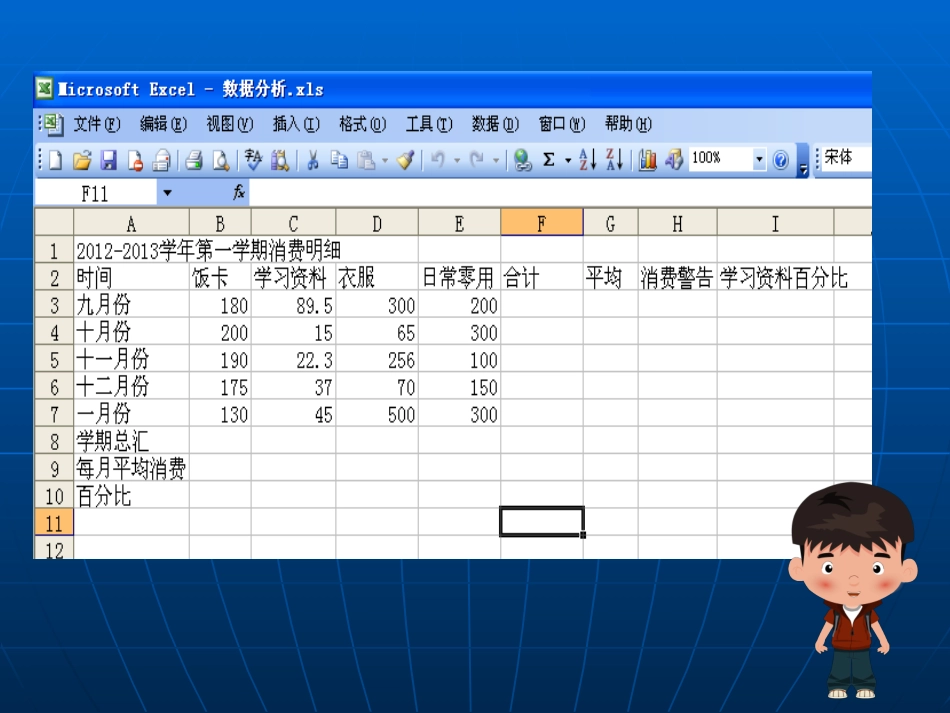Select the Format Painter brush
Screen dimensions: 950x713
405,161
